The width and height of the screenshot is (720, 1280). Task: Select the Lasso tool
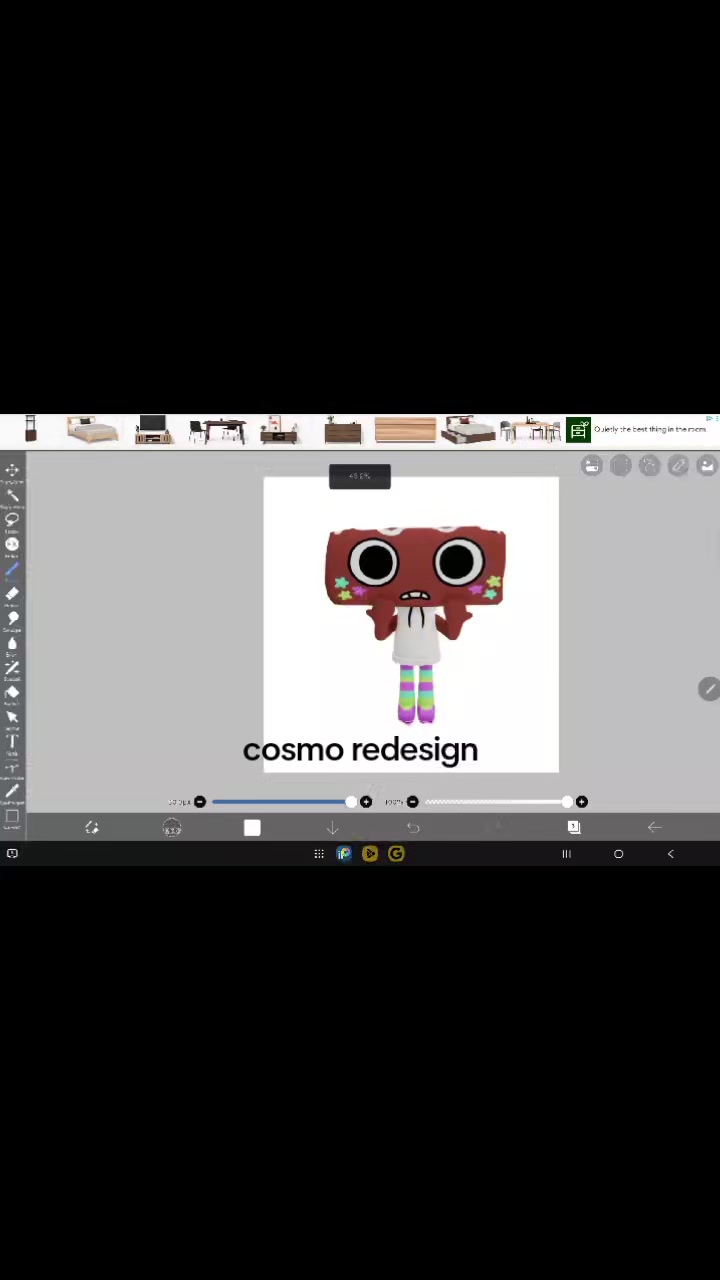(x=12, y=520)
